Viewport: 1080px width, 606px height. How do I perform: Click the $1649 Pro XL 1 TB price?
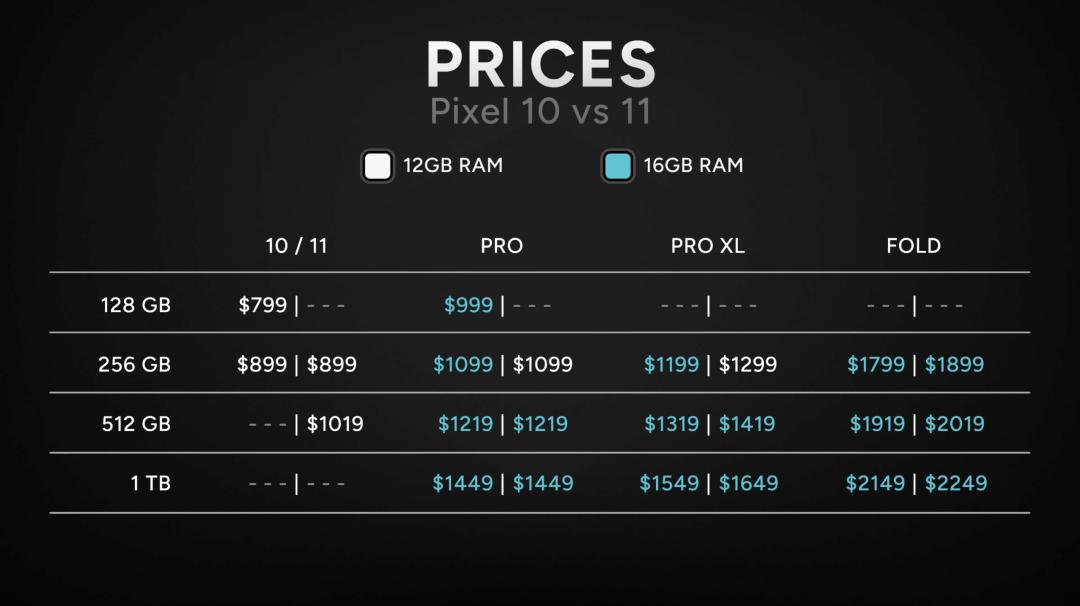[749, 483]
